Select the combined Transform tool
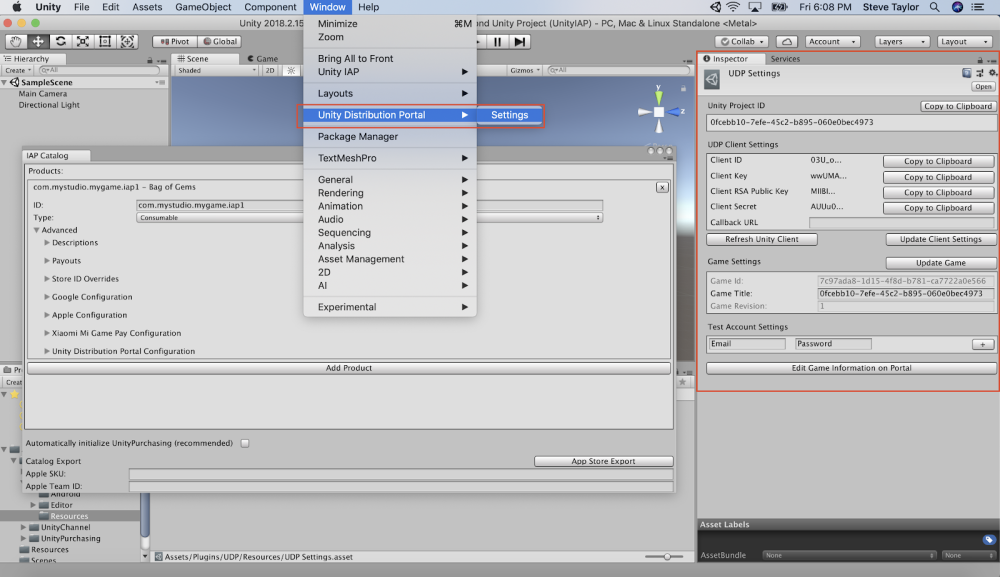The width and height of the screenshot is (1000, 577). (128, 41)
